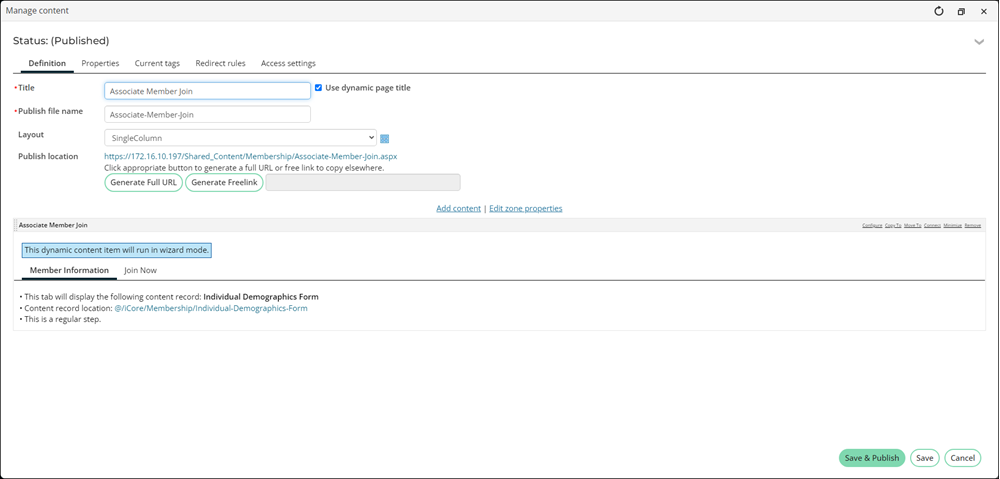Screen dimensions: 1000x479
Task: Open the Access settings tab
Action: coord(288,63)
